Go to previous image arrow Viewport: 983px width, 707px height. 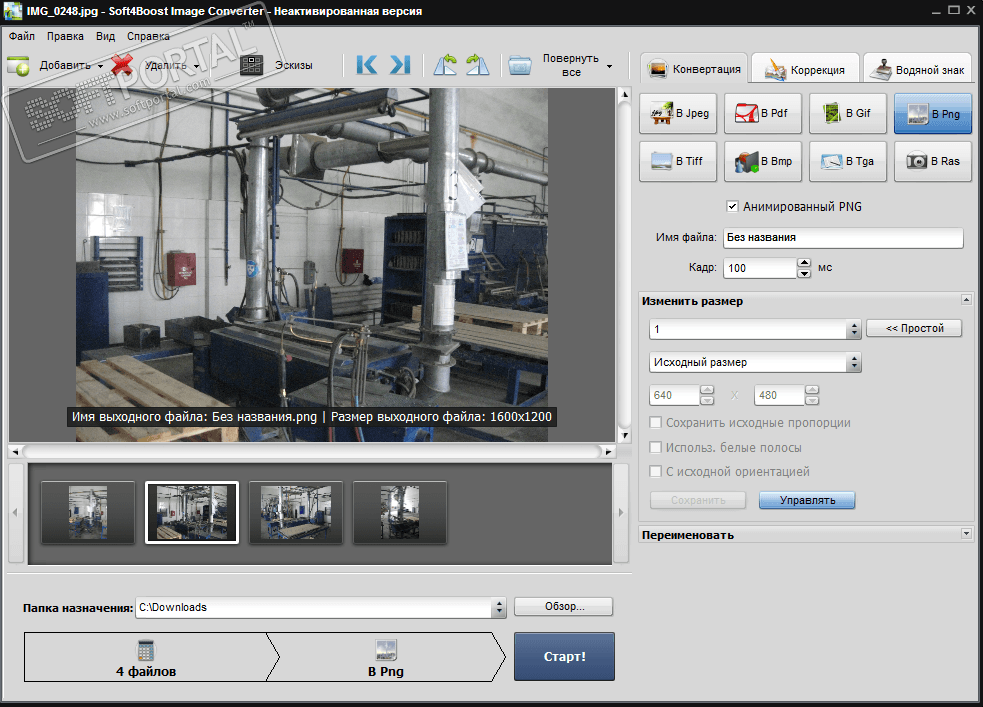coord(367,65)
